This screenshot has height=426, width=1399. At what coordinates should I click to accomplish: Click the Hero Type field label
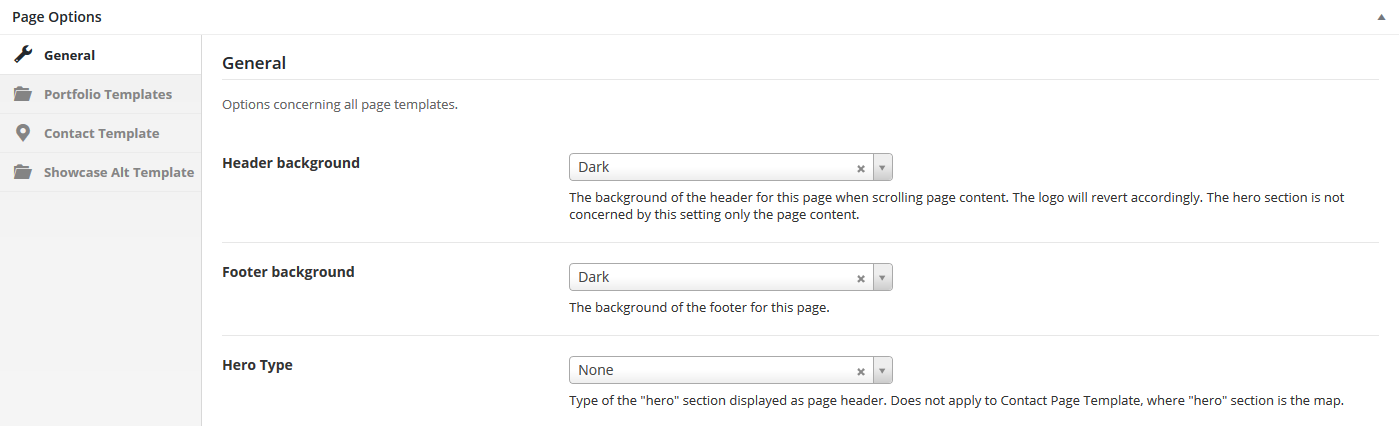pos(257,365)
